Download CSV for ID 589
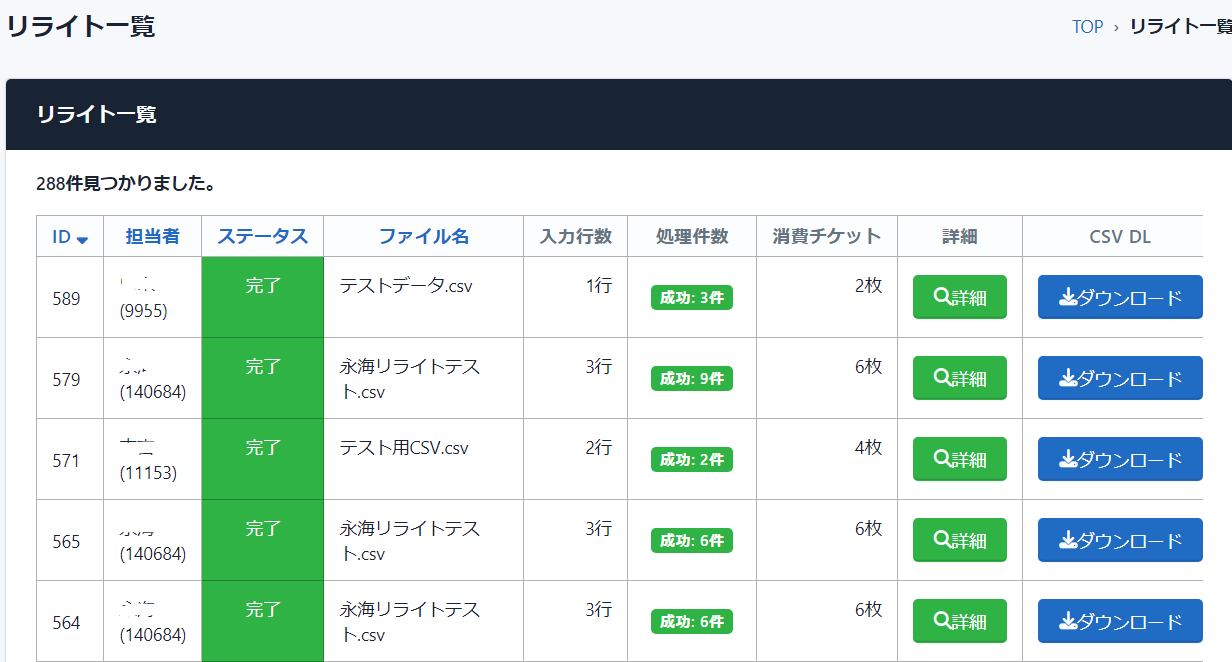The image size is (1232, 662). (1120, 297)
